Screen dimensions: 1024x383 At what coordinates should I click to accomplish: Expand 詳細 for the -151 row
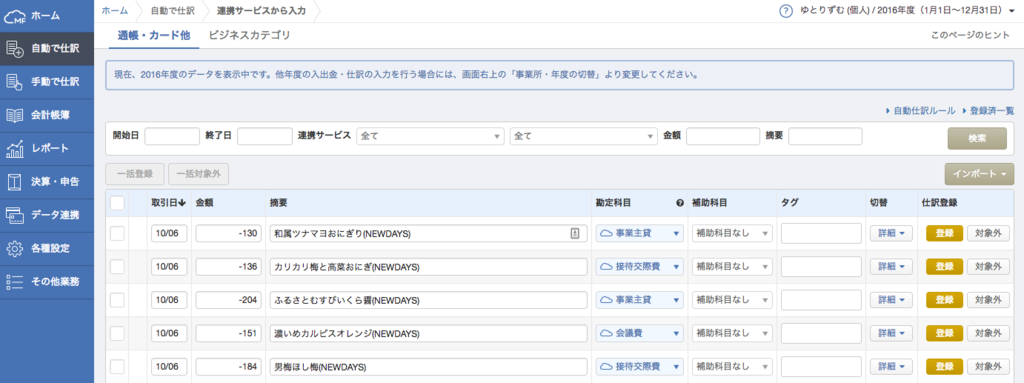pyautogui.click(x=891, y=333)
